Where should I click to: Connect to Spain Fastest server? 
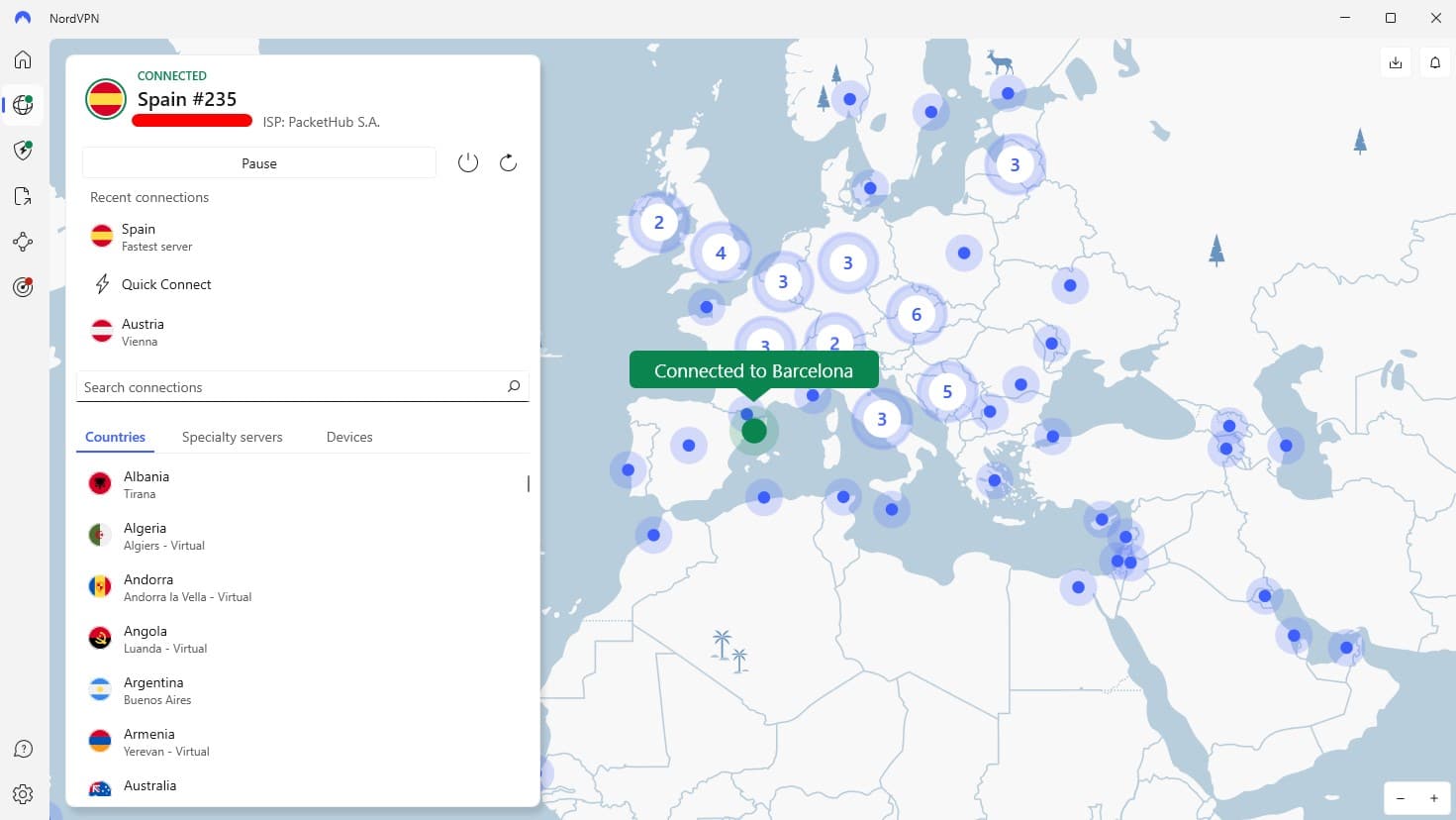[x=303, y=237]
